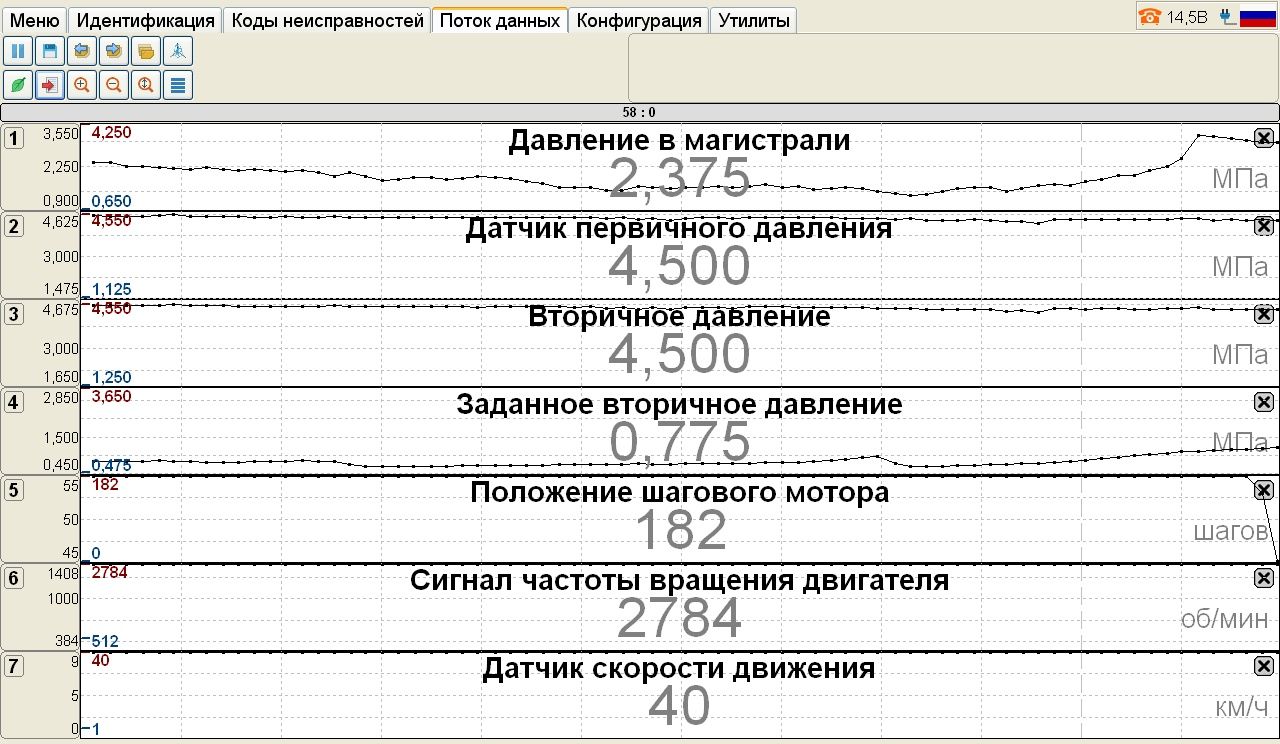The height and width of the screenshot is (744, 1280).
Task: Switch to the Идентификация tab
Action: (146, 20)
